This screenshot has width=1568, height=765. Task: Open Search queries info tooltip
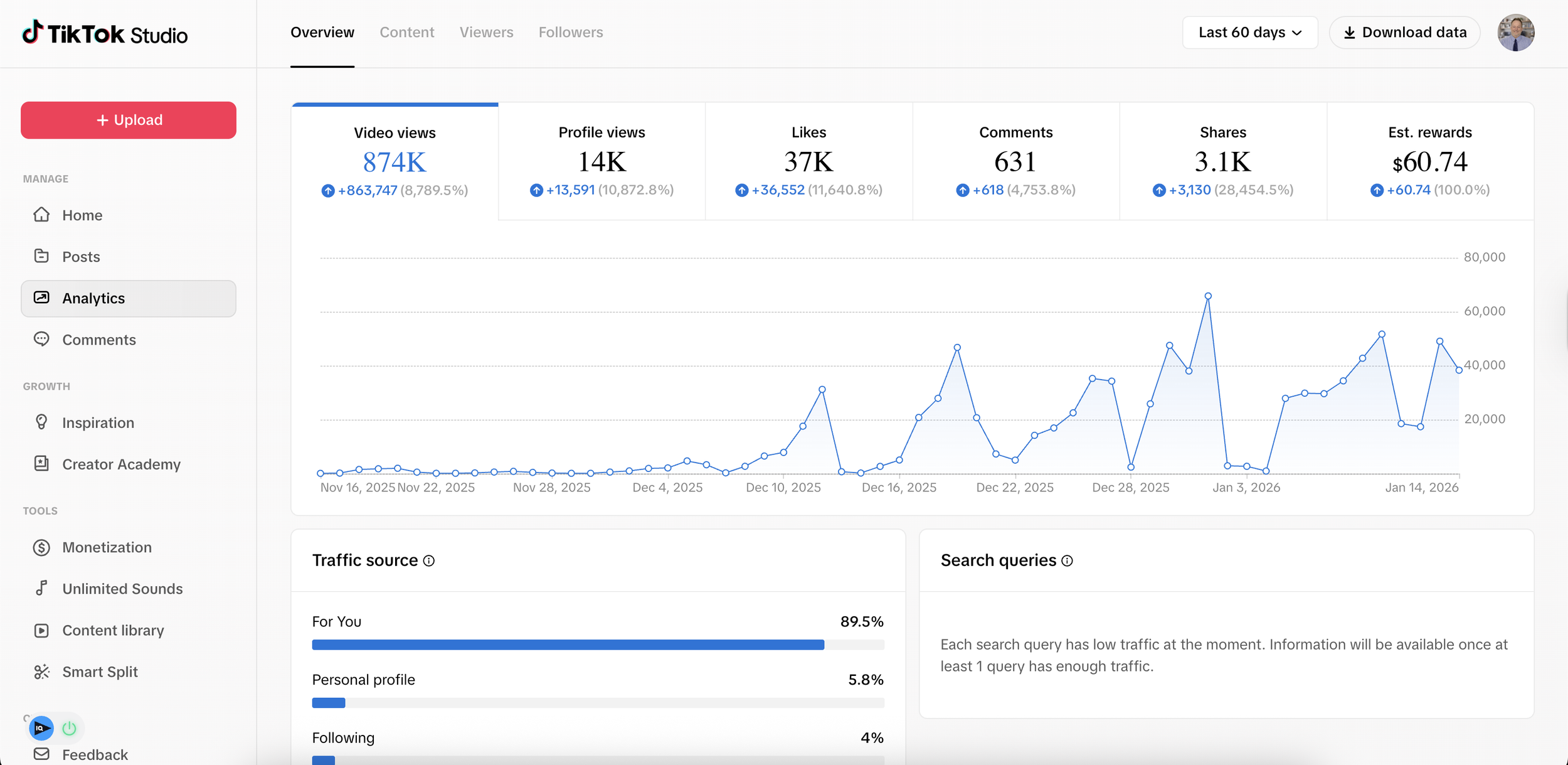(x=1068, y=561)
